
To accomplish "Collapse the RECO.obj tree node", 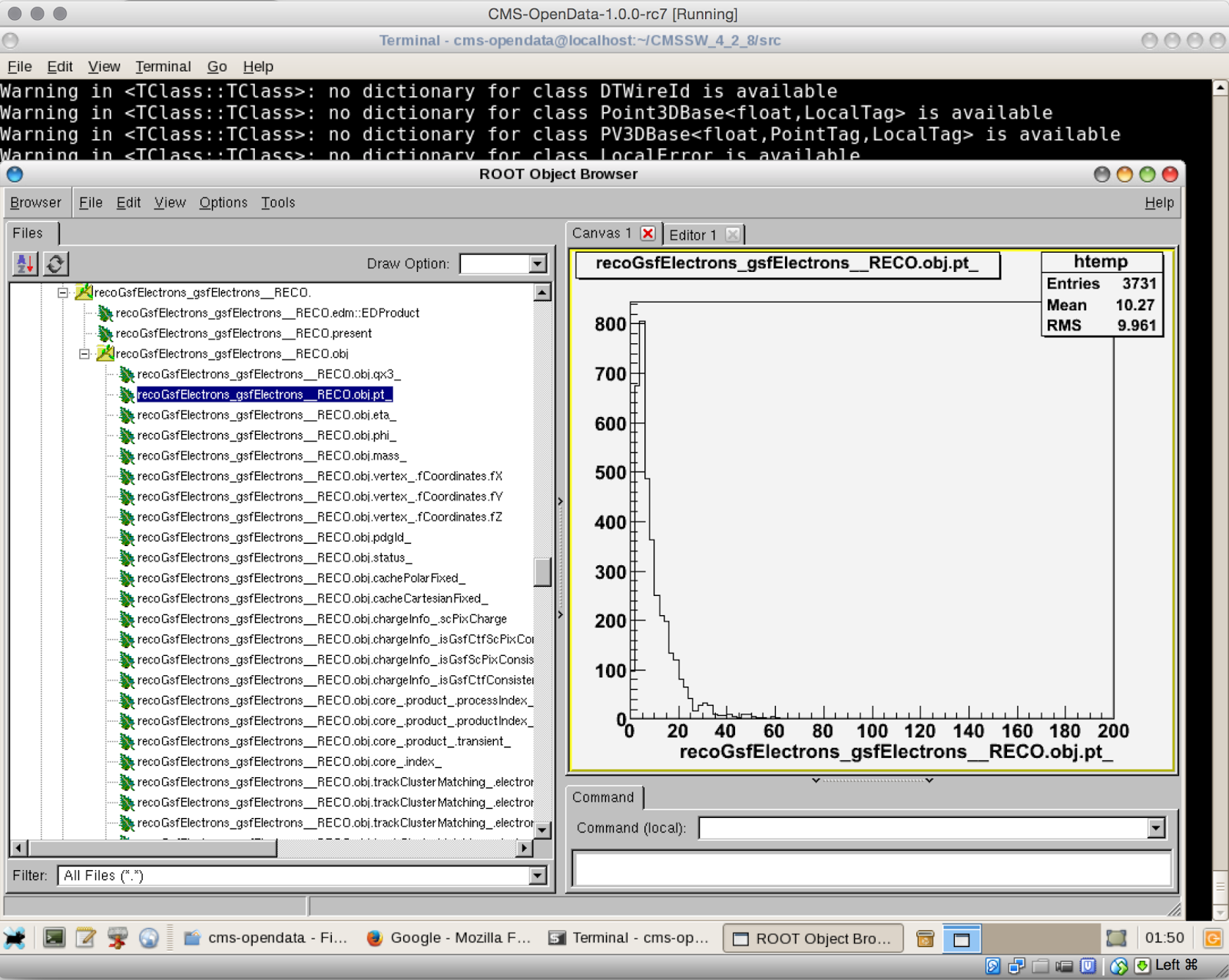I will coord(84,354).
